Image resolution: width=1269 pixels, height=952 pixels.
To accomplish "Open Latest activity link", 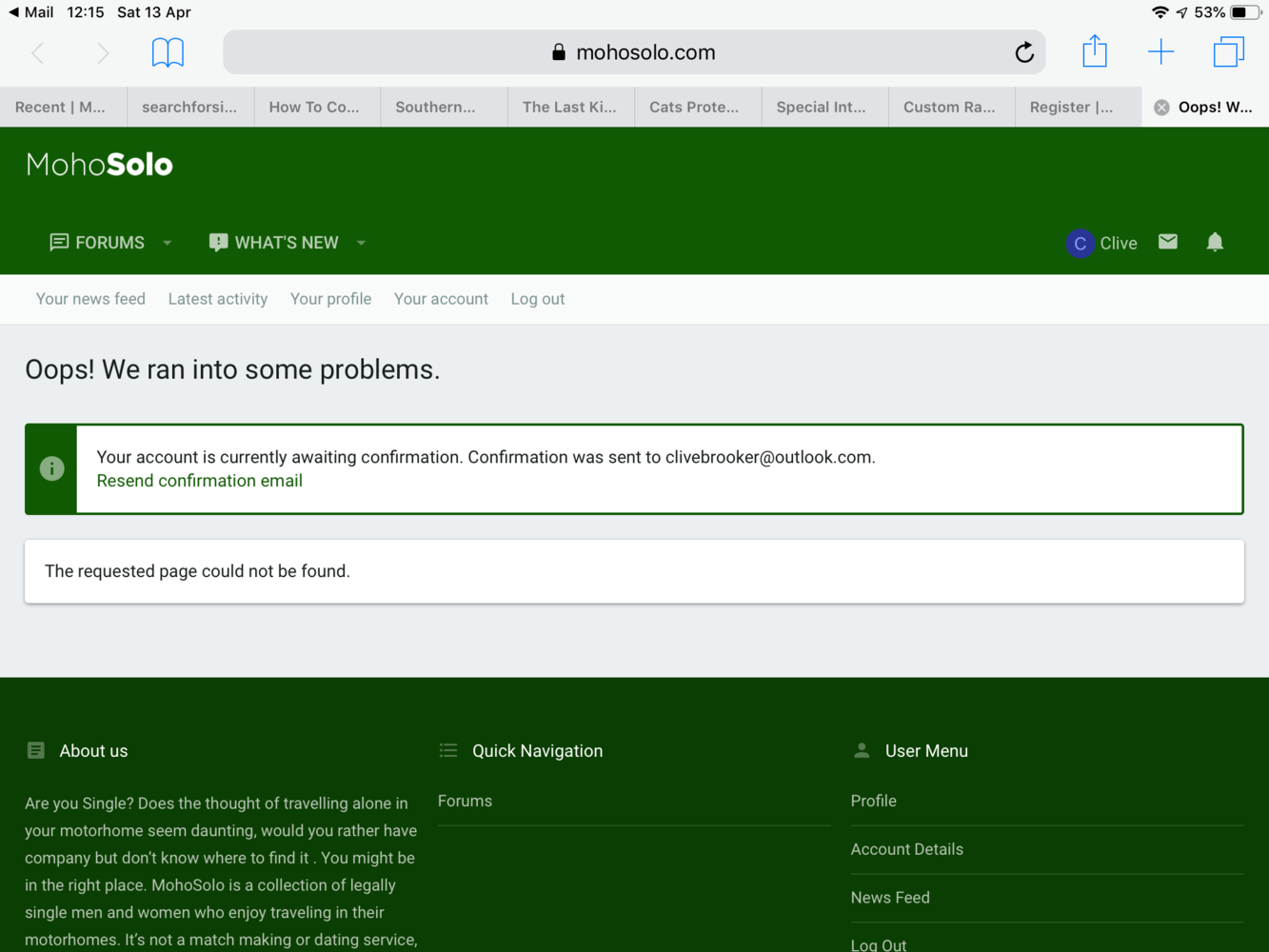I will 218,299.
